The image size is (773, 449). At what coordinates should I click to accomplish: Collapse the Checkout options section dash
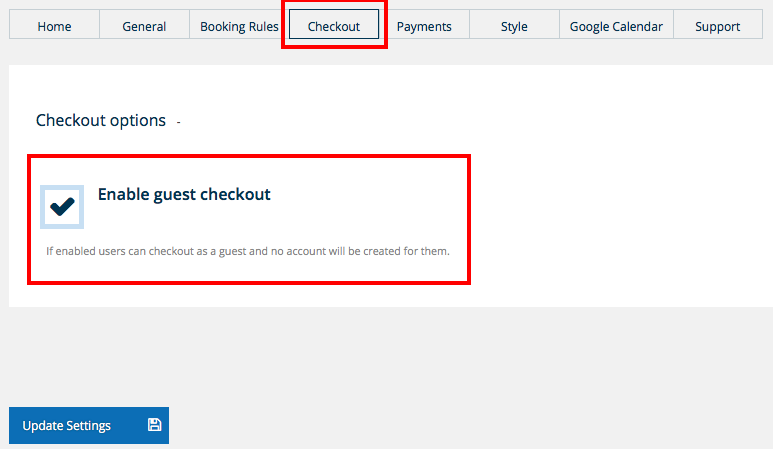click(178, 122)
